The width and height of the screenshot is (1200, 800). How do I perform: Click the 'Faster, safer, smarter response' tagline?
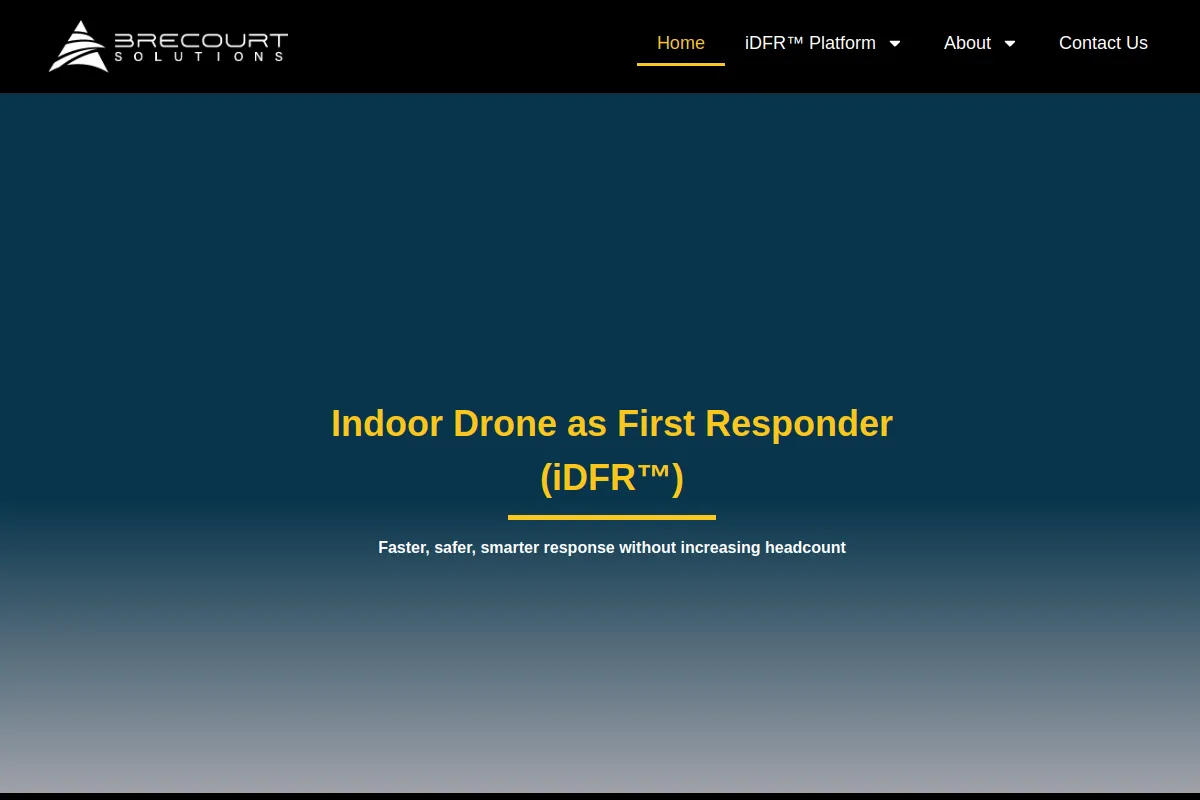(612, 547)
